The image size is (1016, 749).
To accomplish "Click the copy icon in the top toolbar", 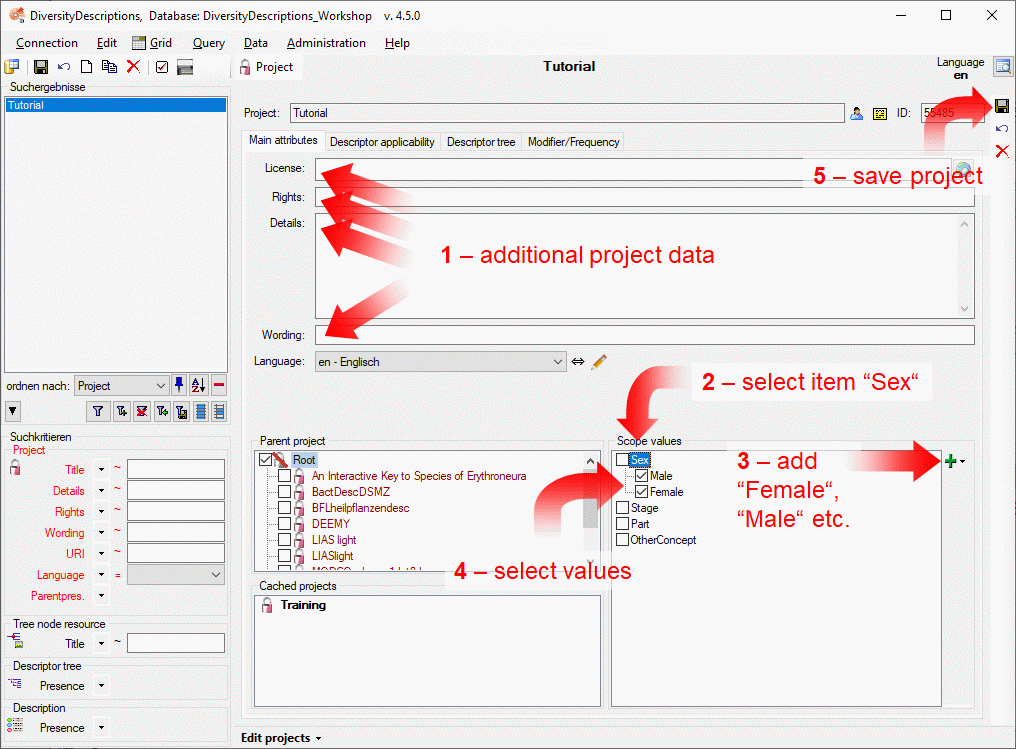I will coord(109,67).
